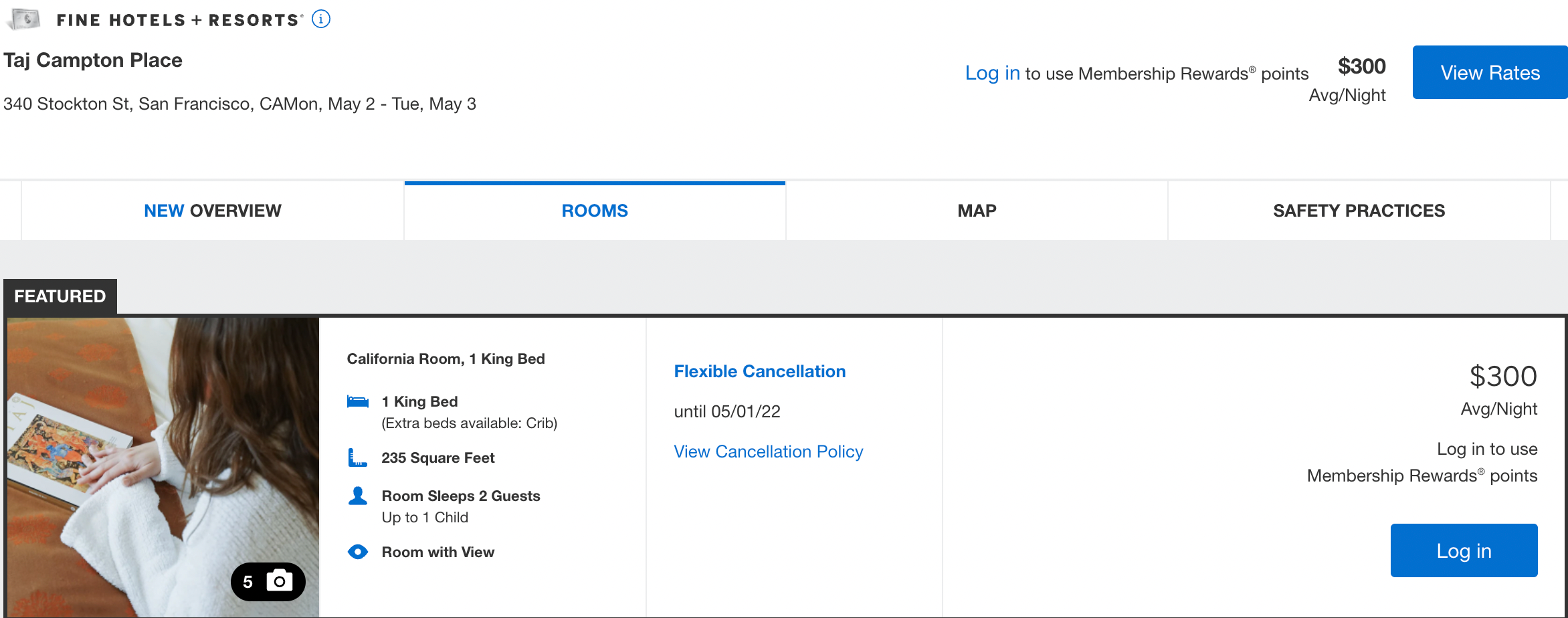The height and width of the screenshot is (618, 1568).
Task: Click the Fine Hotels + Resorts info icon
Action: tap(321, 19)
